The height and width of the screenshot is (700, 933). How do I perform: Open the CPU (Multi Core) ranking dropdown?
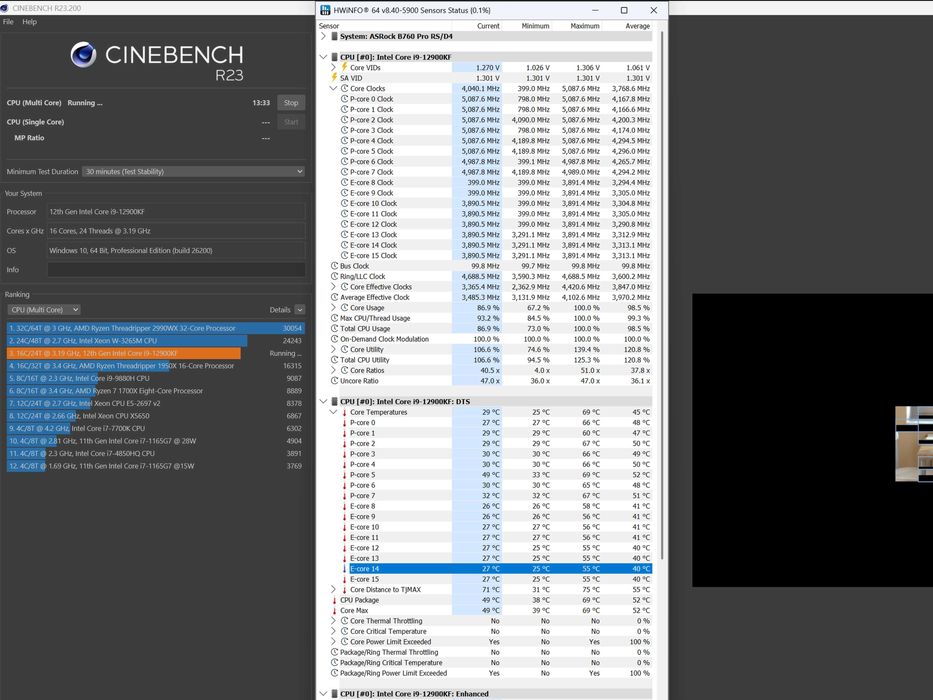pos(43,310)
